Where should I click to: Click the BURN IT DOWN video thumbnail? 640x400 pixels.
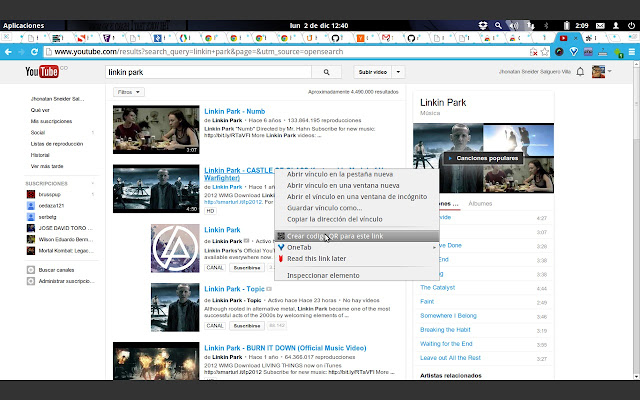tap(156, 361)
